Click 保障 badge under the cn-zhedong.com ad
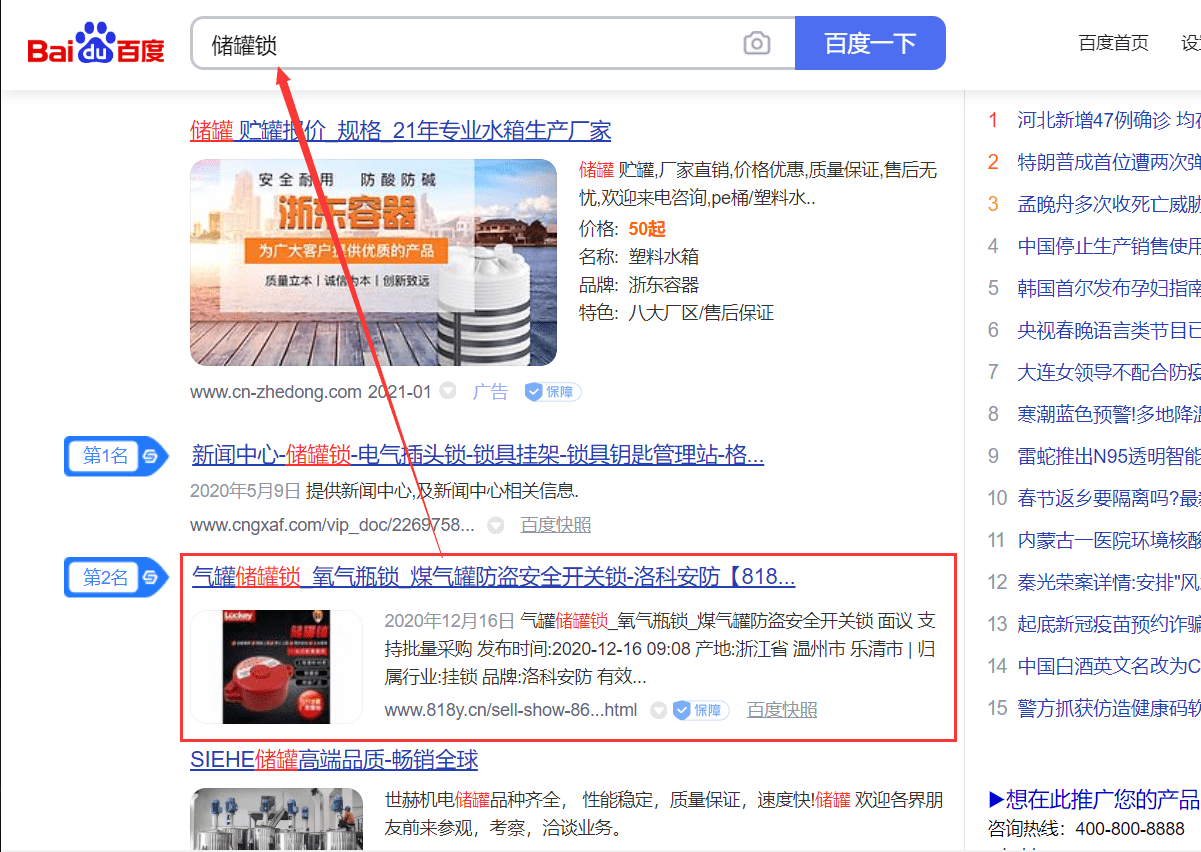 (x=553, y=392)
